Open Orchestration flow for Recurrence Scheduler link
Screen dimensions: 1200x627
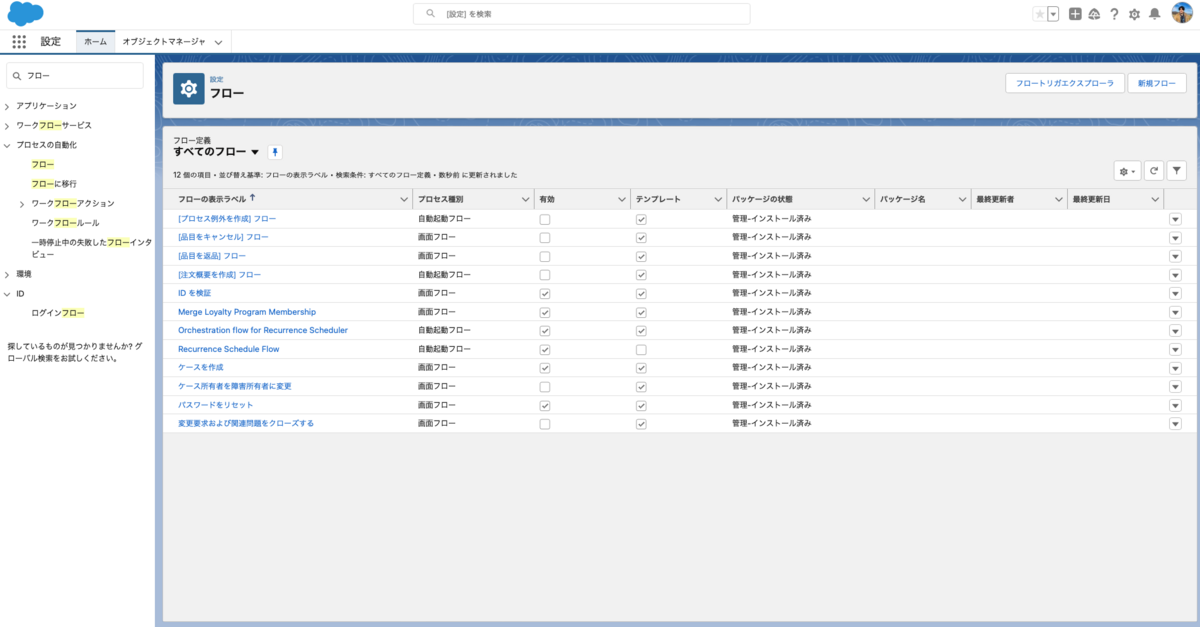(263, 330)
